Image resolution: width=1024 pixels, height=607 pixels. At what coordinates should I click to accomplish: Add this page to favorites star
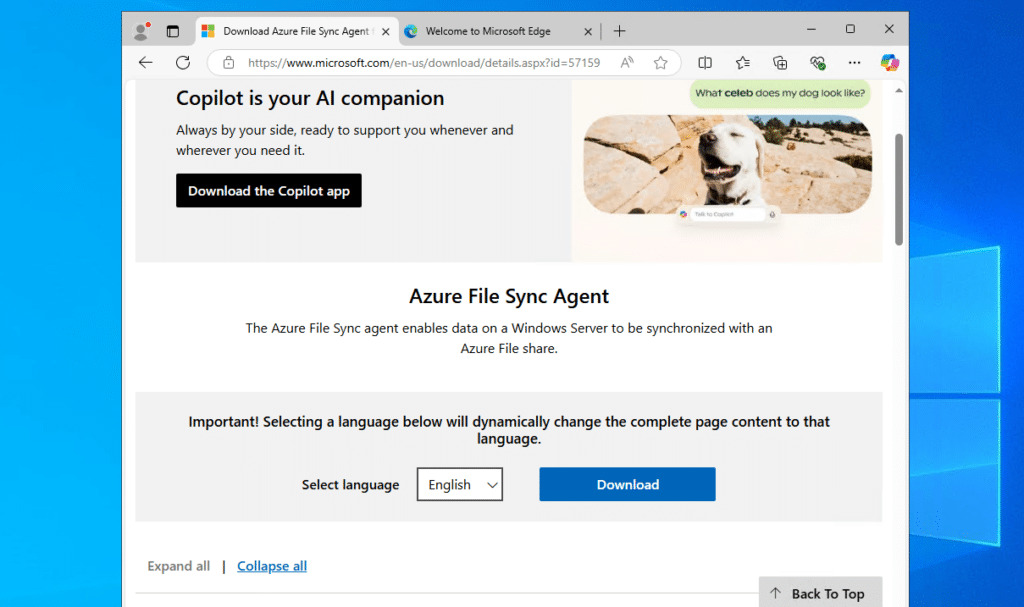pos(660,62)
